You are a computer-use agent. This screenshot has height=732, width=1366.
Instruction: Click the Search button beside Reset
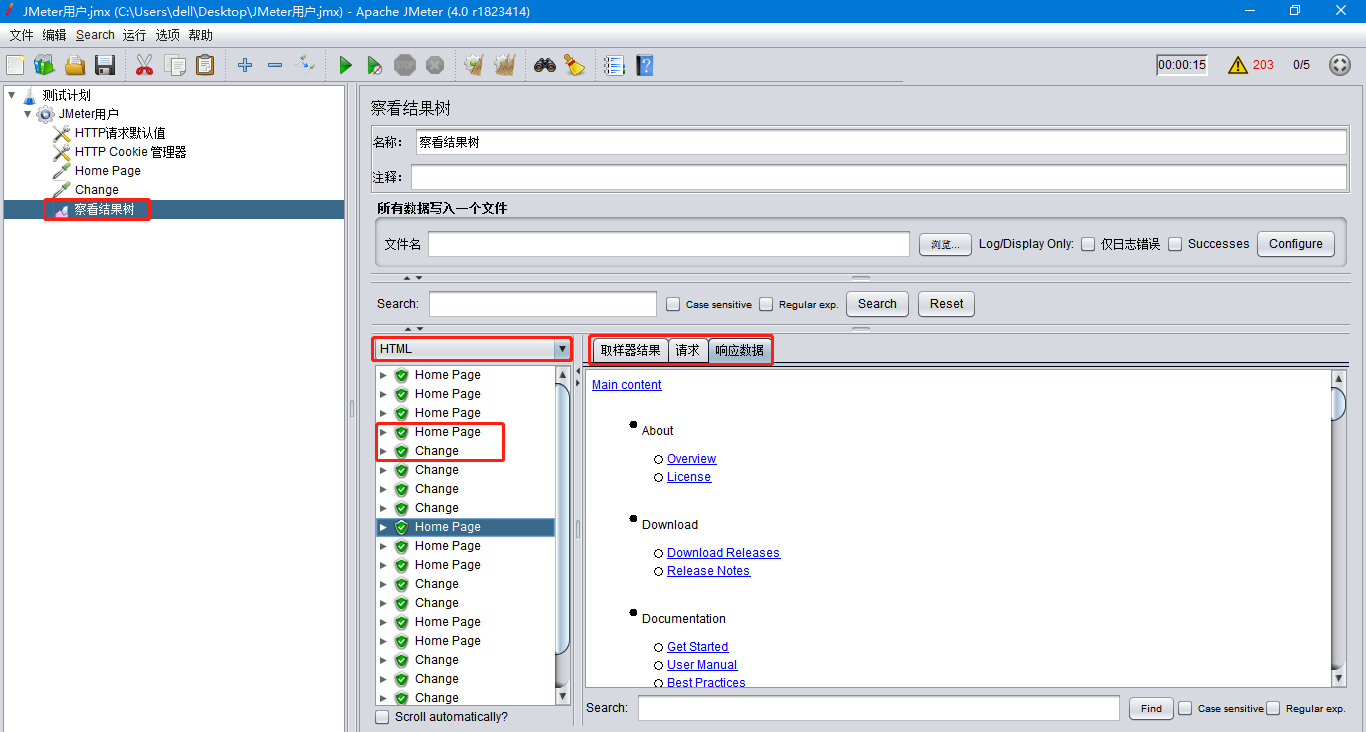tap(877, 304)
